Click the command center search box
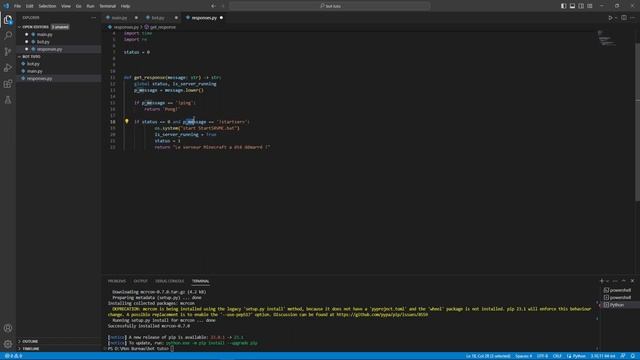This screenshot has height=360, width=640. [330, 6]
